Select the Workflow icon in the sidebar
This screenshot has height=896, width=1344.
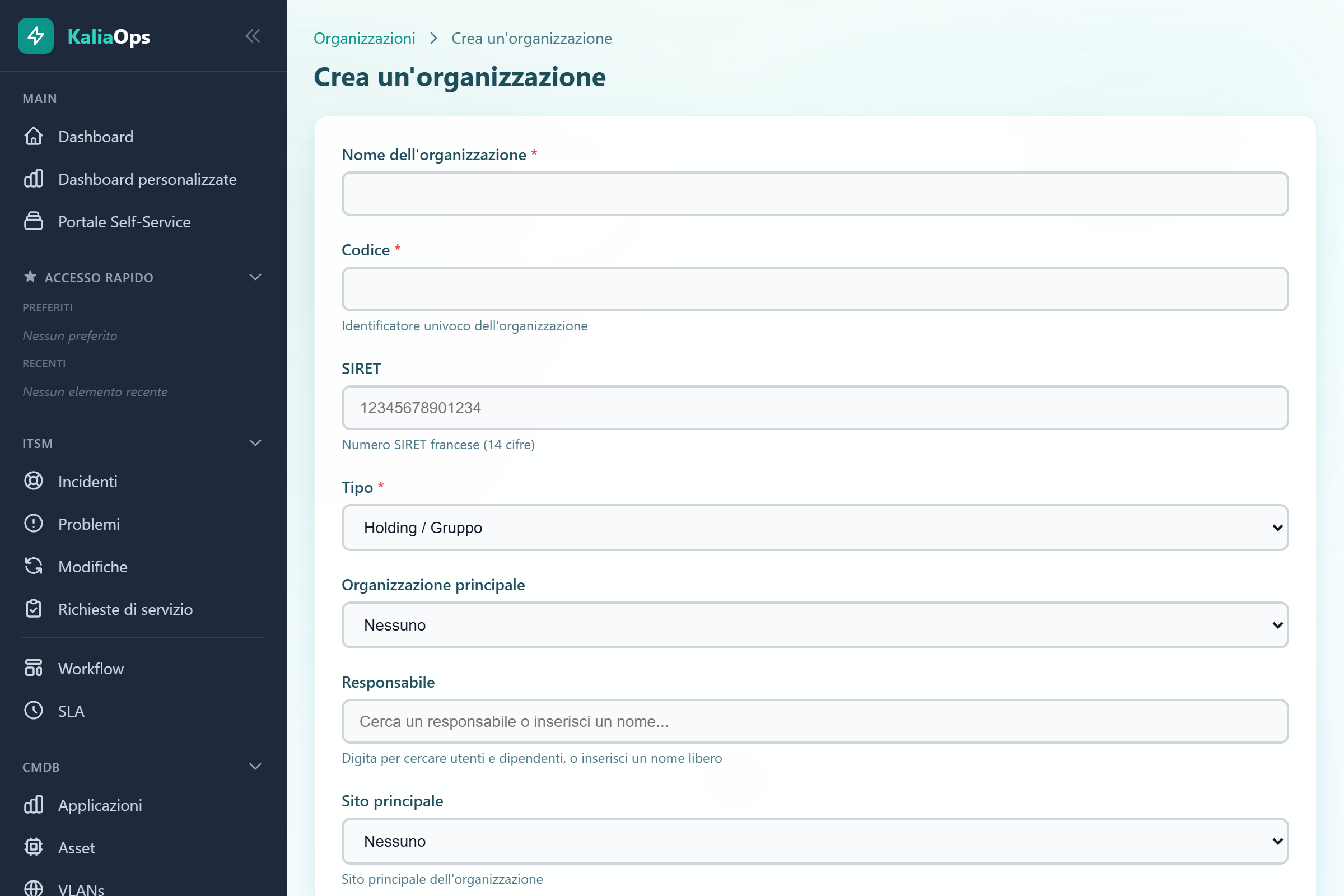click(34, 668)
